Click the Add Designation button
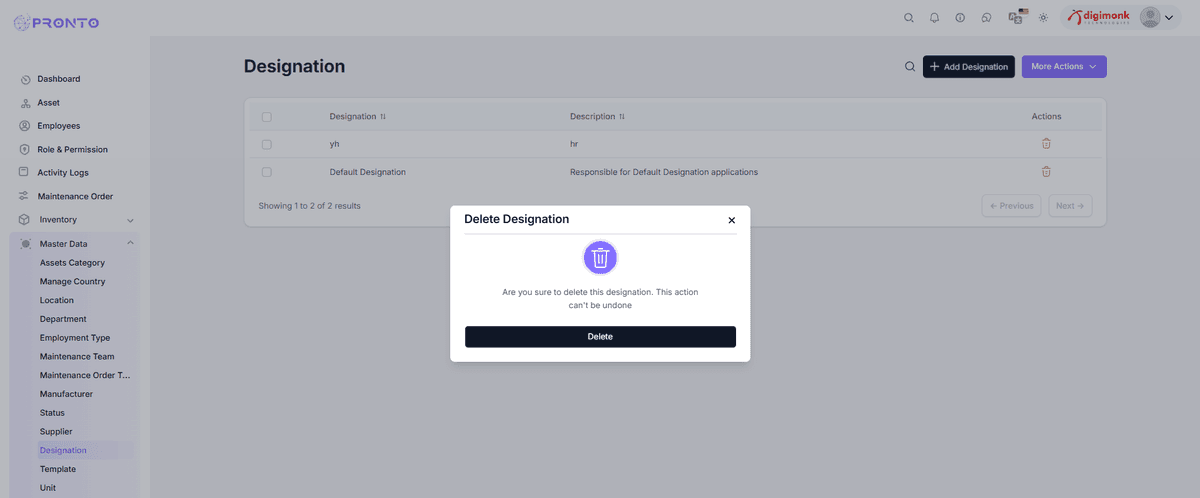The width and height of the screenshot is (1200, 498). pos(968,67)
